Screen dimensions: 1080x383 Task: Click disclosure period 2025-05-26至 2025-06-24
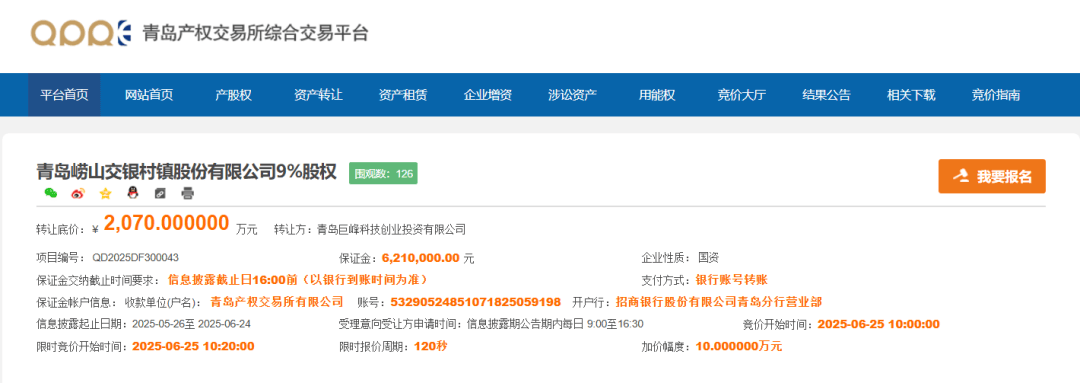tap(191, 324)
